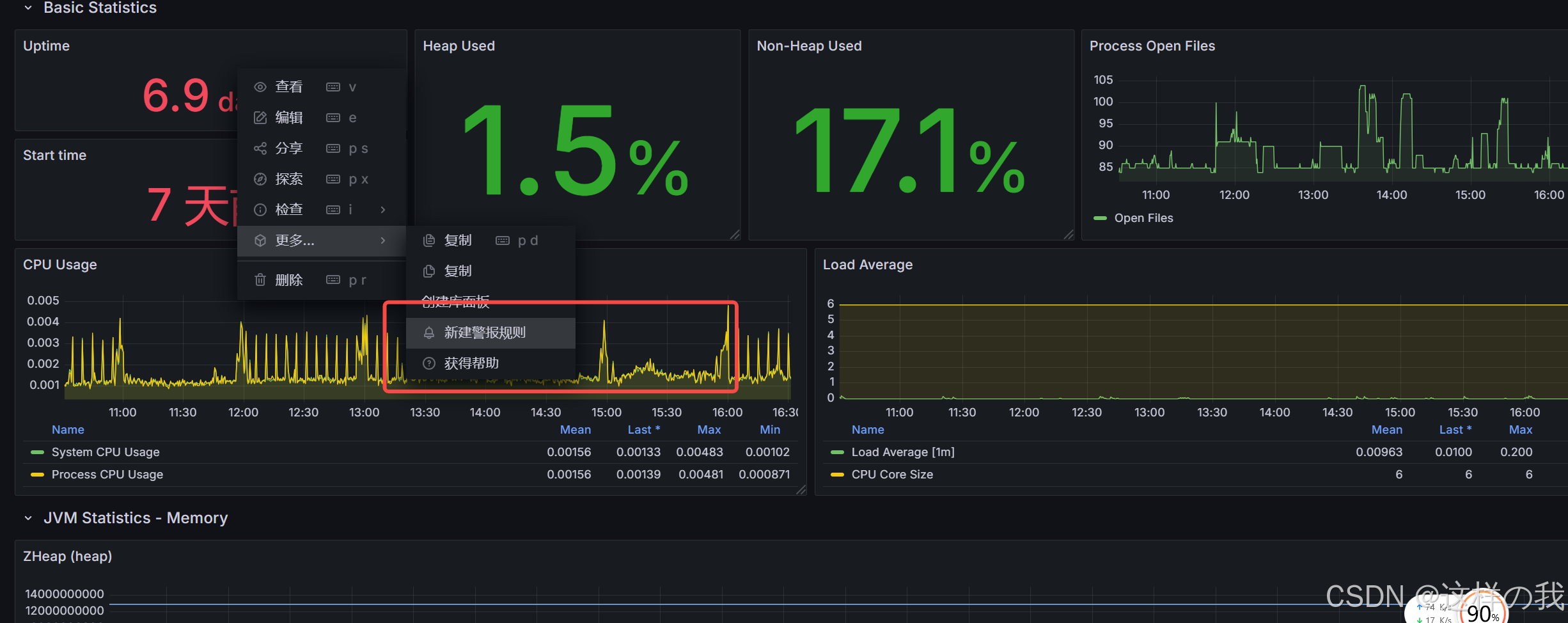Toggle Open Files legend series visibility

point(1143,218)
